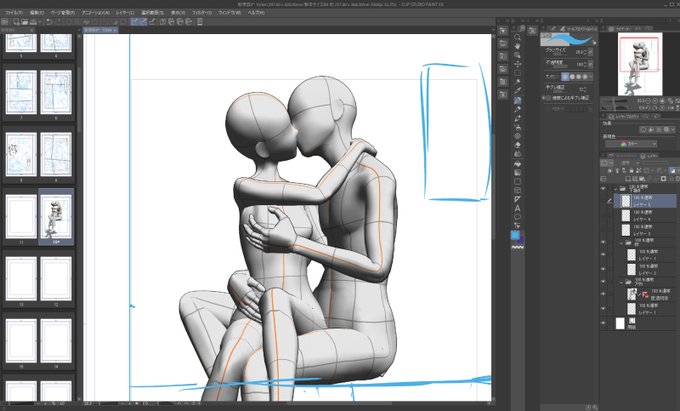
Task: Select the strongest anti-aliasing option
Action: tap(585, 77)
